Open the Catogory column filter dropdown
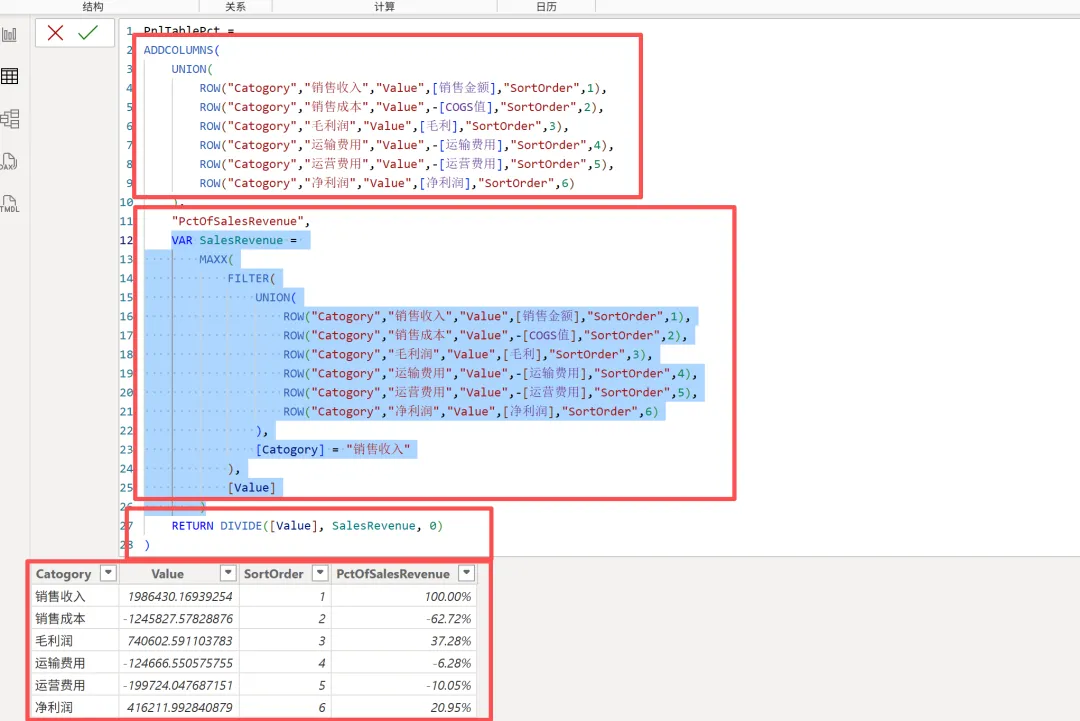This screenshot has height=721, width=1080. [108, 573]
